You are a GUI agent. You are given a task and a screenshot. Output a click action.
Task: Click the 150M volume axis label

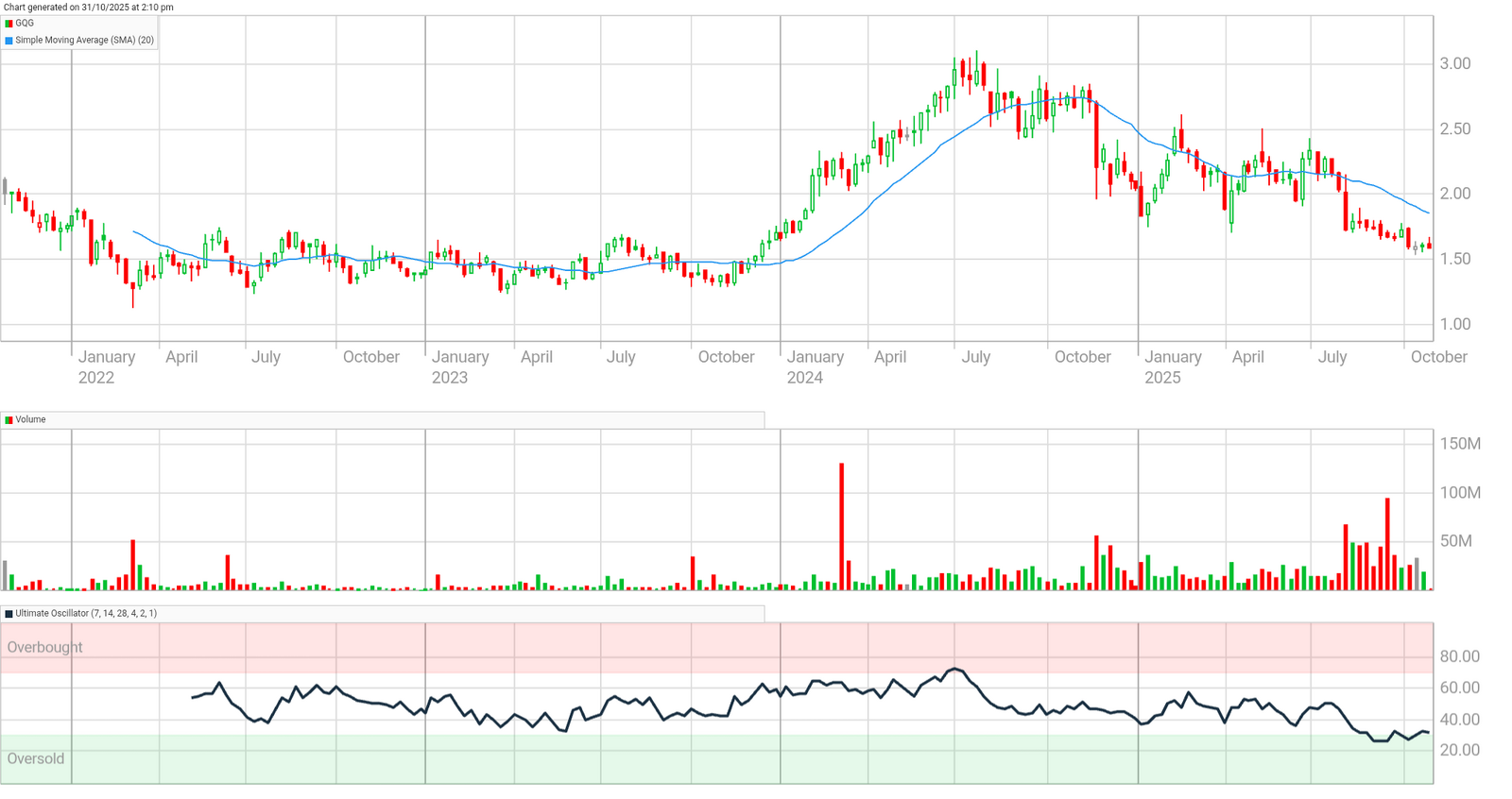(x=1459, y=444)
